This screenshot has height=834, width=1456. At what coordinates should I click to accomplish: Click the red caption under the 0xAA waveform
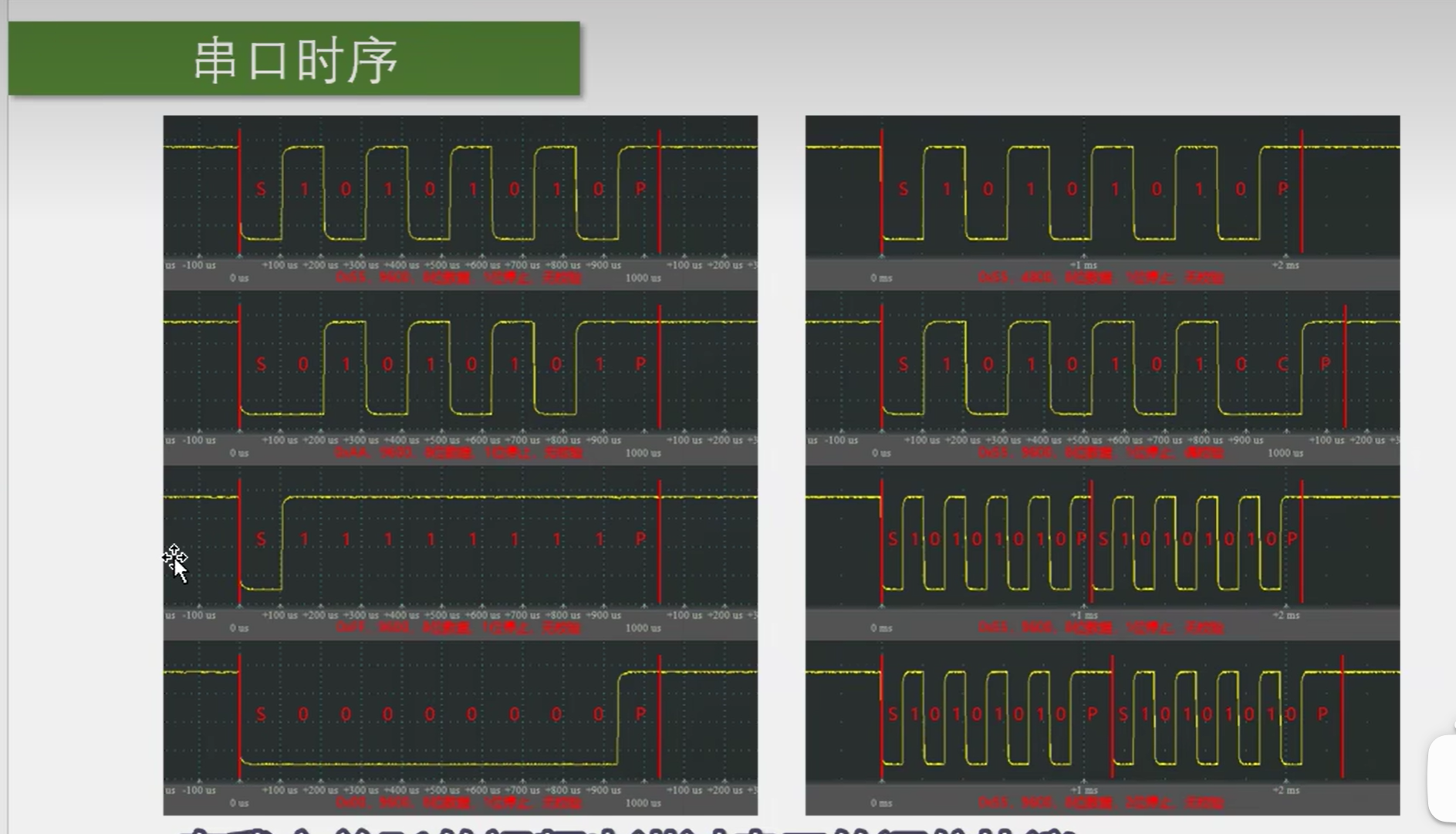pyautogui.click(x=458, y=453)
